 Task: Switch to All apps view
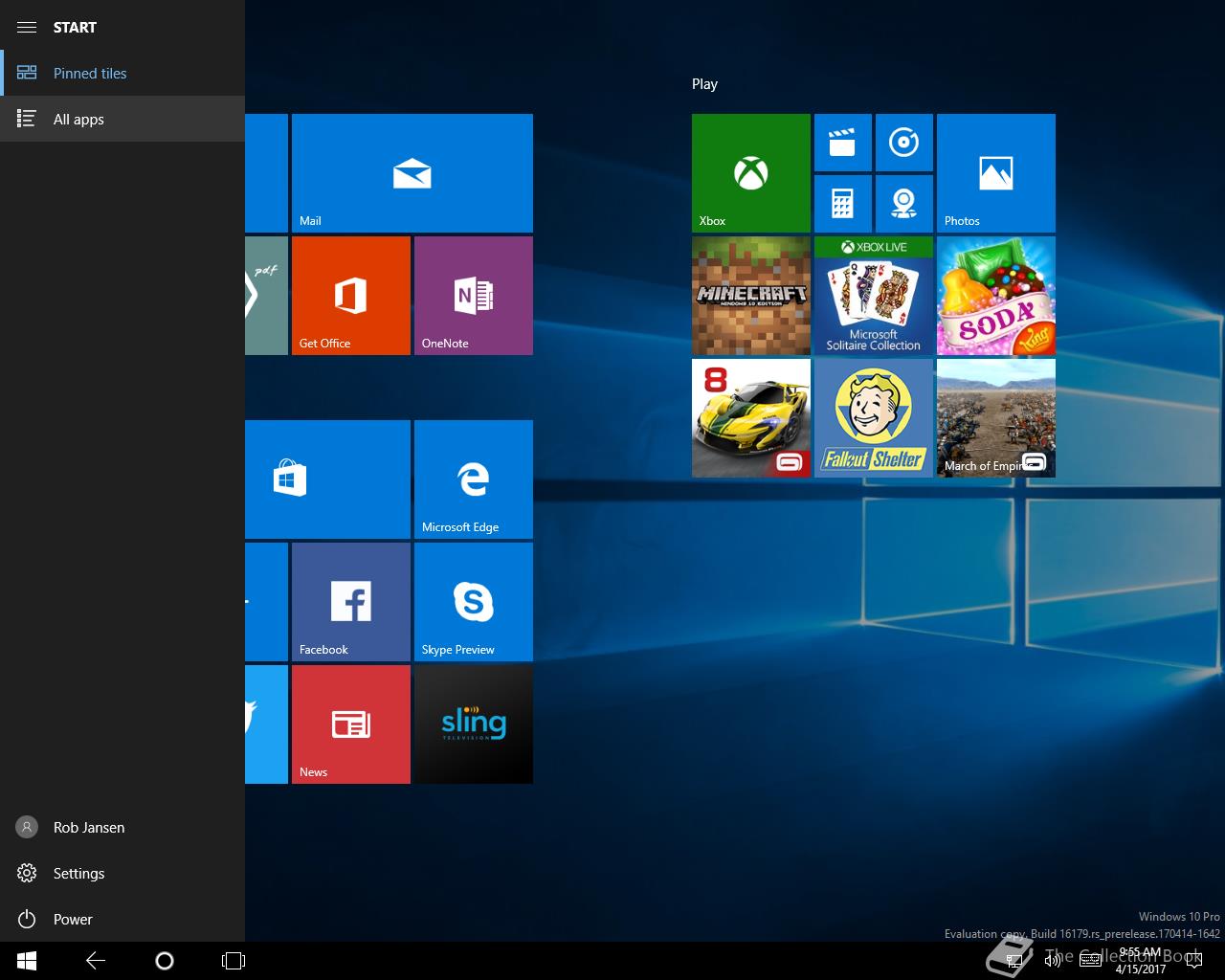coord(78,120)
